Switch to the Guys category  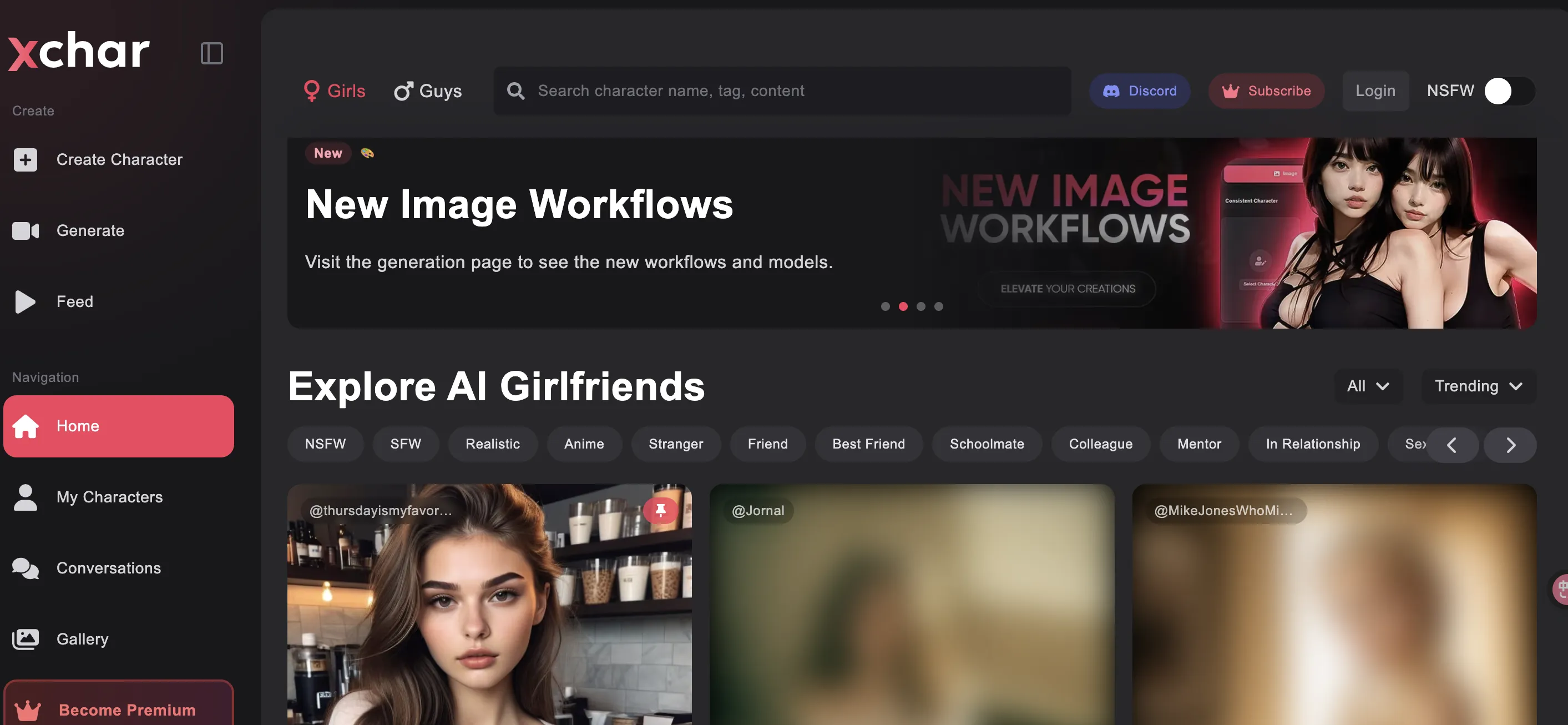point(428,90)
